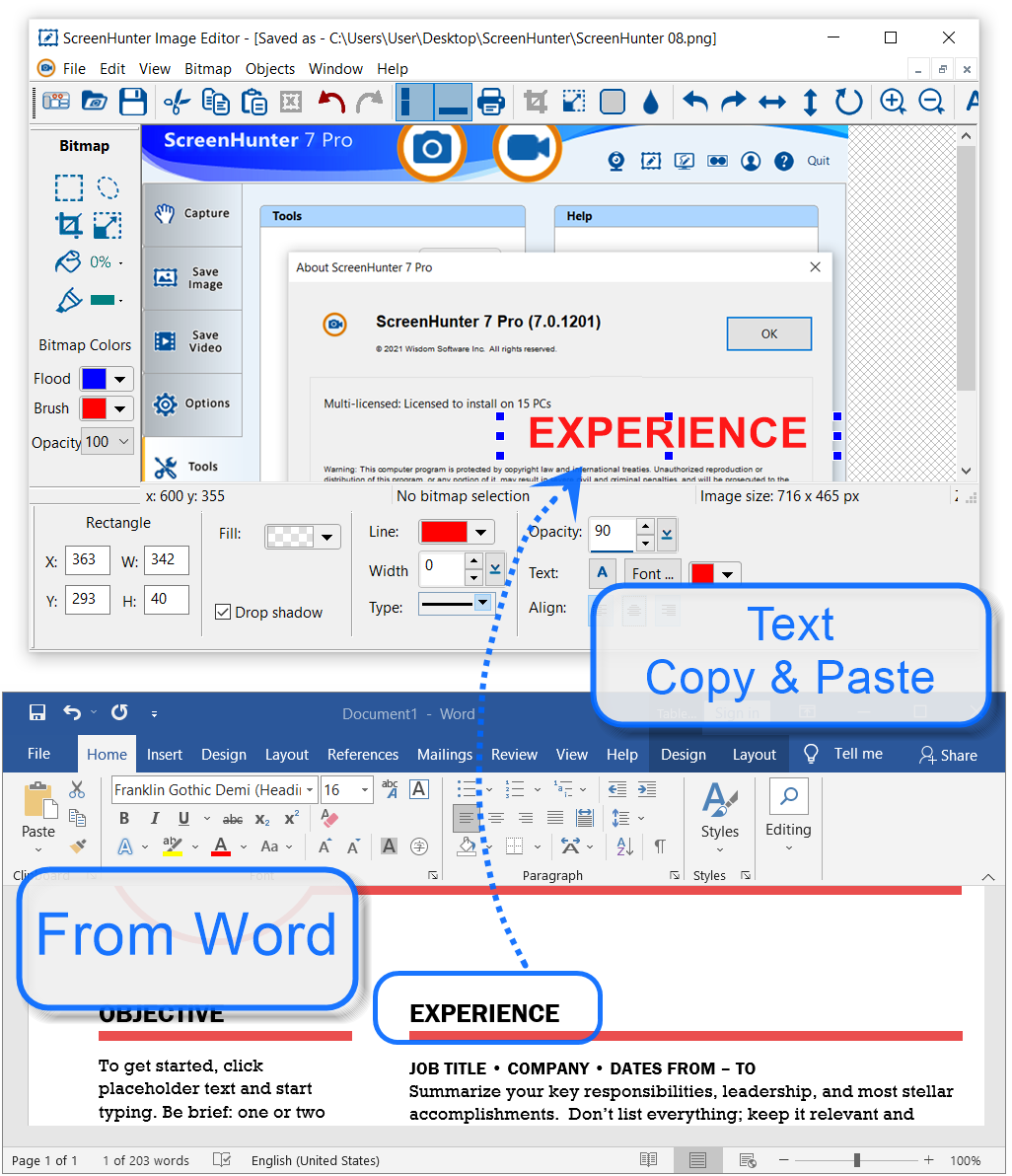The height and width of the screenshot is (1176, 1012).
Task: Toggle Italic formatting in Word ribbon
Action: [x=154, y=818]
